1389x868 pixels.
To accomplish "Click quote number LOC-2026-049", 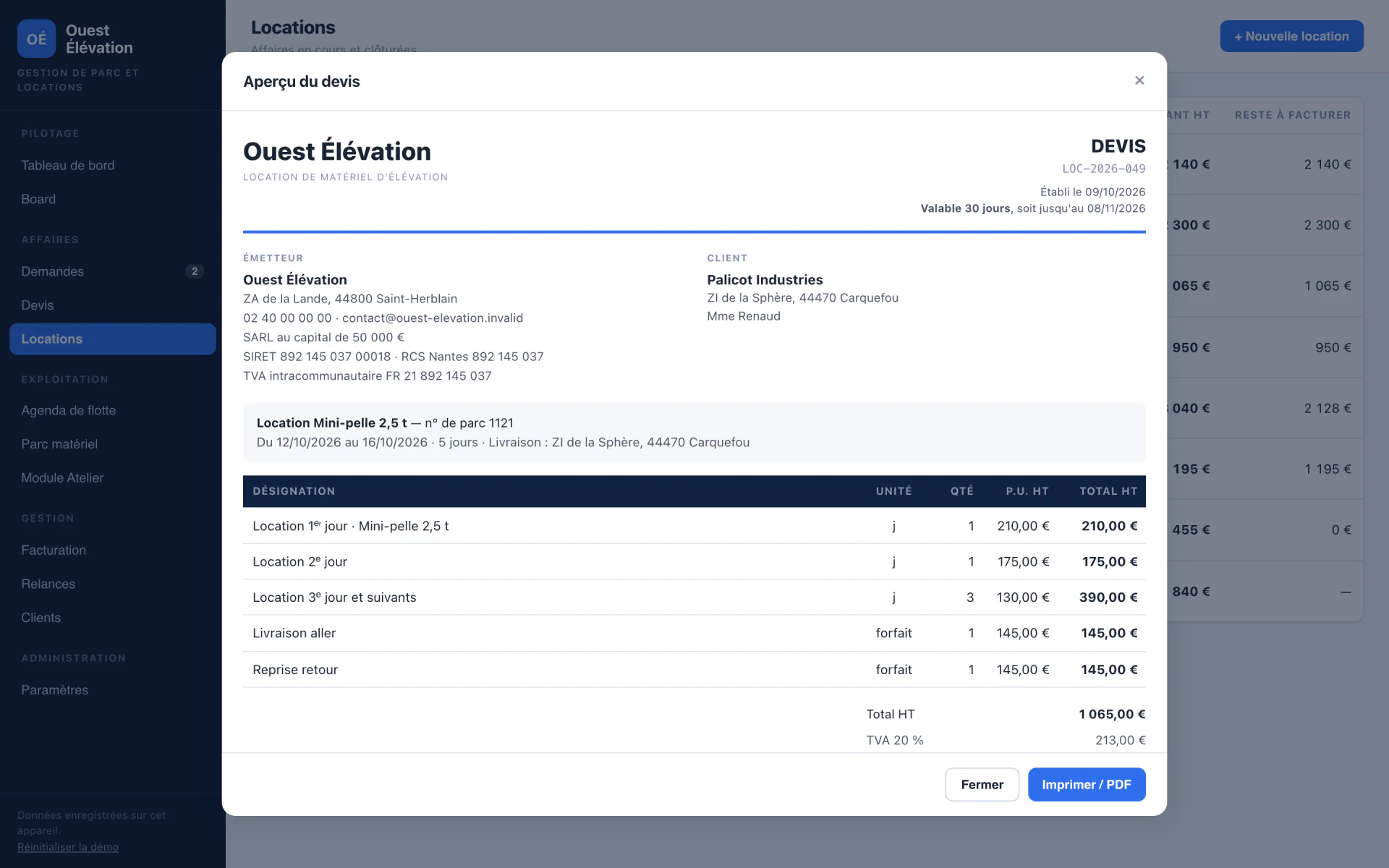I will coord(1103,169).
